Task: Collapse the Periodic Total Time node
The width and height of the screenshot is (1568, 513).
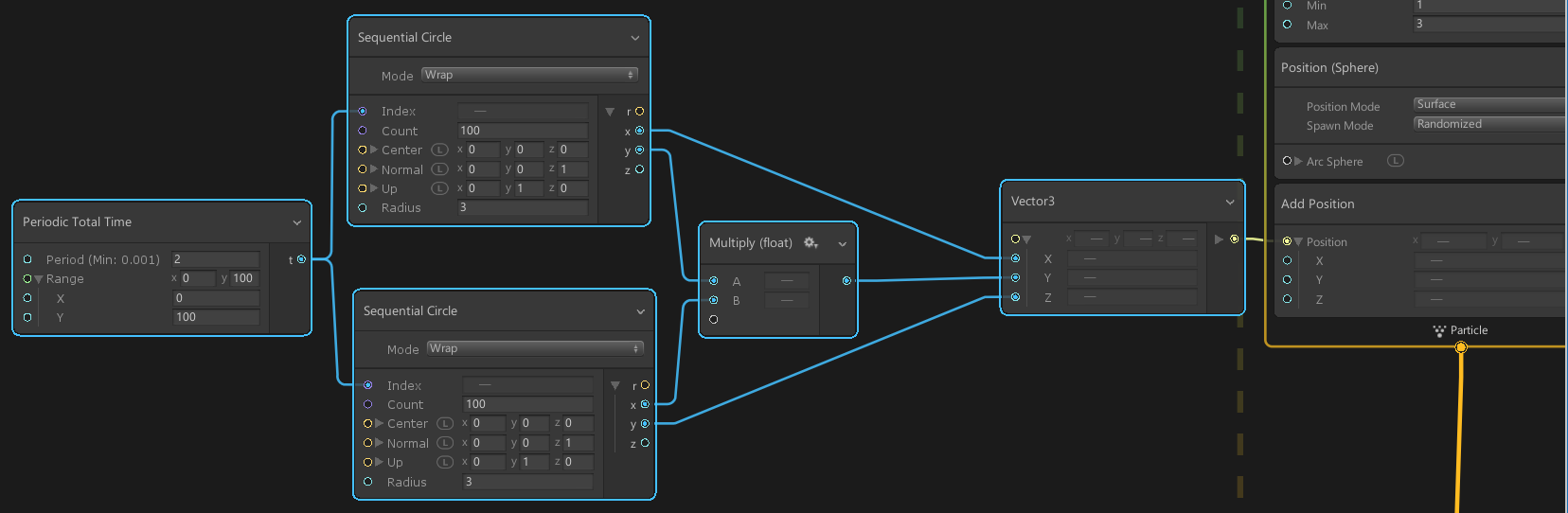Action: (x=297, y=222)
